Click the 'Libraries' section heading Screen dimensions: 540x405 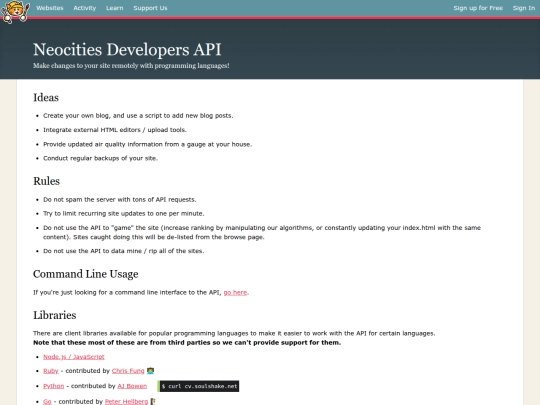55,315
